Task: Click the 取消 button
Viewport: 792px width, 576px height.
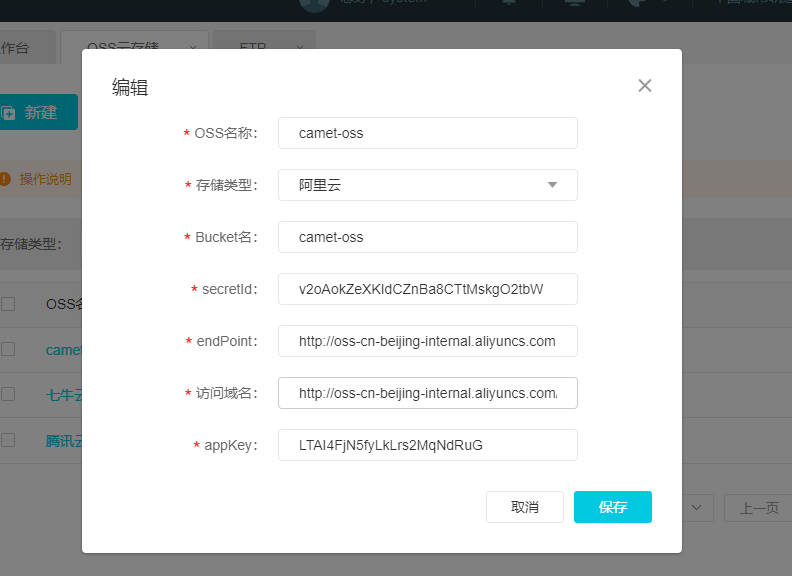Action: (x=525, y=507)
